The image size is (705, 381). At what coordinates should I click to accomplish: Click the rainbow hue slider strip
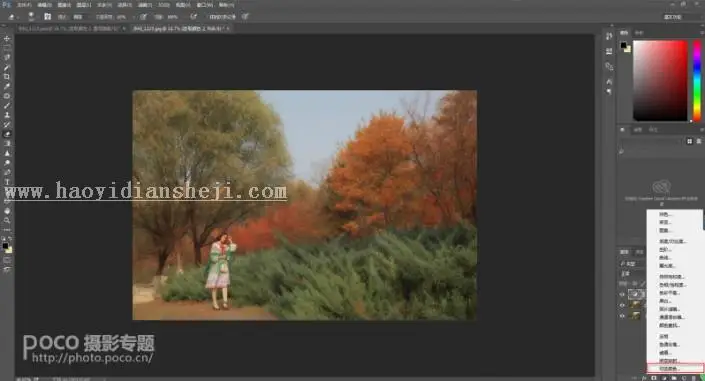point(697,81)
